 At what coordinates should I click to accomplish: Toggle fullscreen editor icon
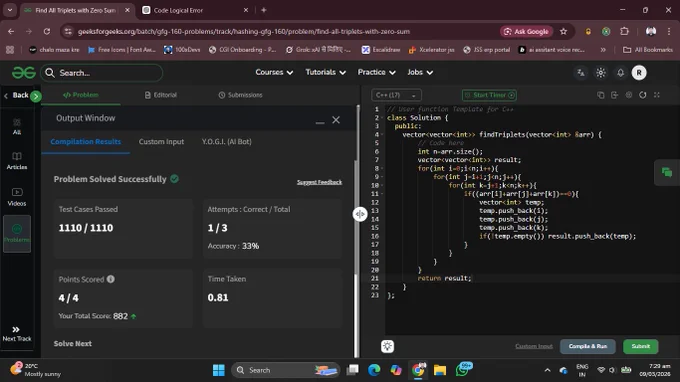657,95
